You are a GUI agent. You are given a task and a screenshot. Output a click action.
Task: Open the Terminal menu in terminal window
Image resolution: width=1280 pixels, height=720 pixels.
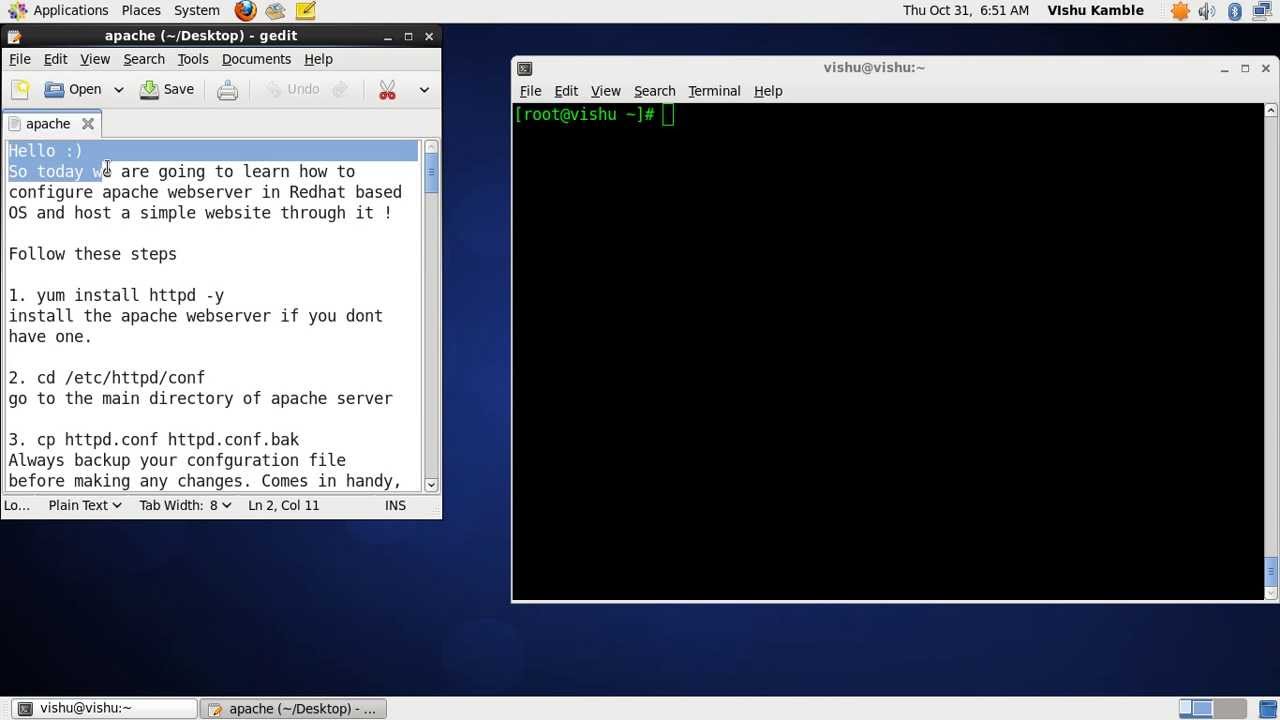pos(714,91)
